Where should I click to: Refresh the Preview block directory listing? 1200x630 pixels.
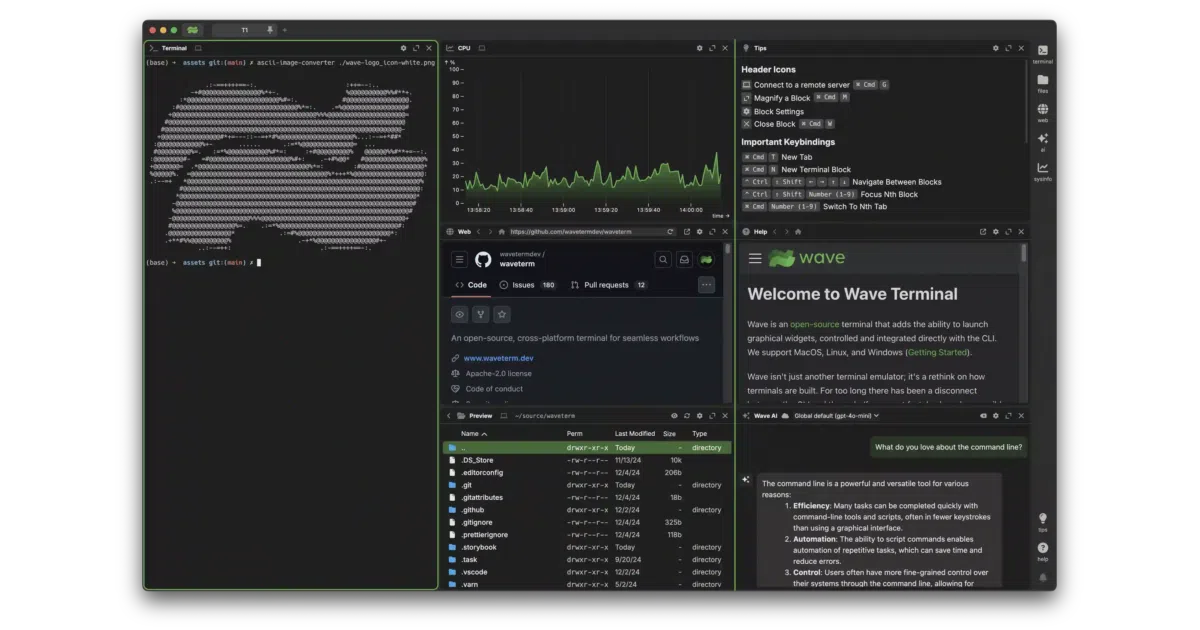pos(687,416)
